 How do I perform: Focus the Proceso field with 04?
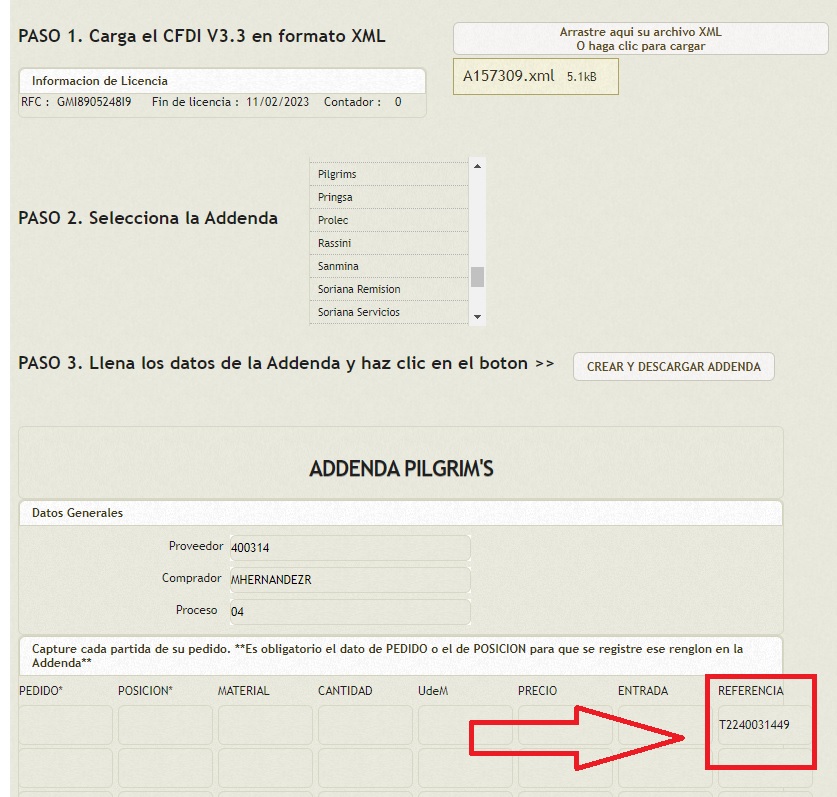pos(350,612)
